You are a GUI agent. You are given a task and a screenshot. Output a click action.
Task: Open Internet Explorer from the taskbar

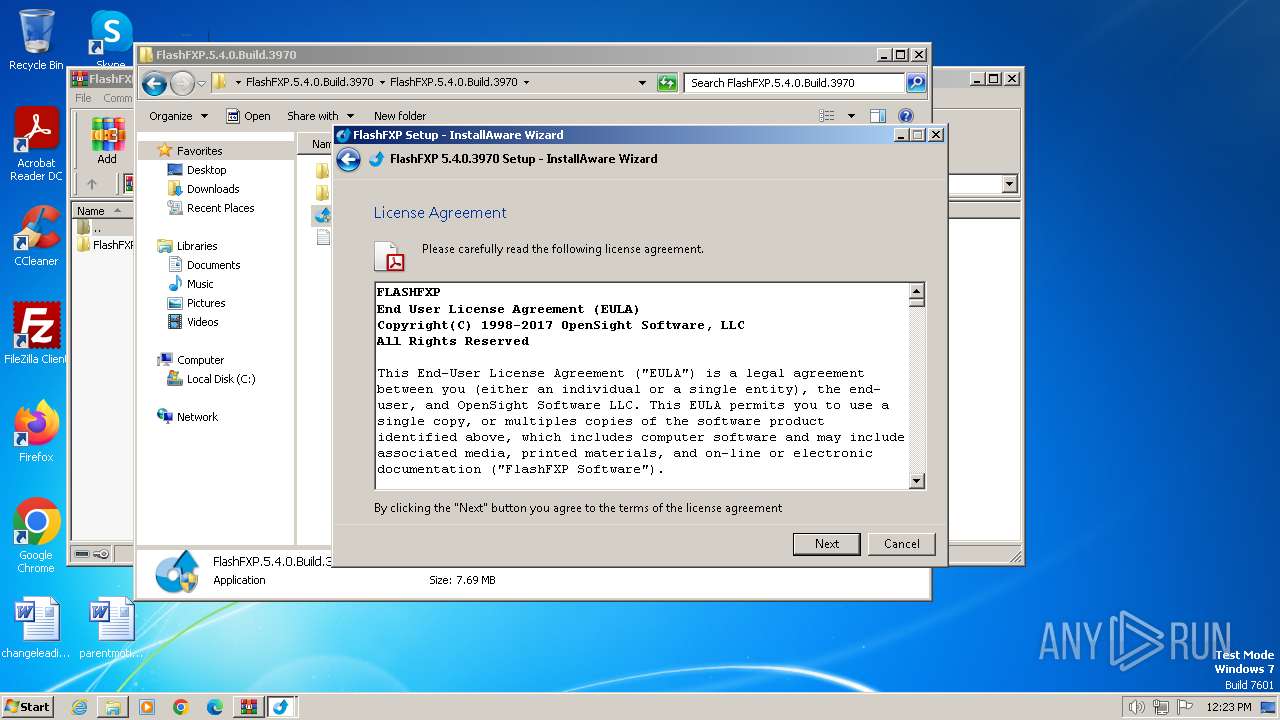(79, 707)
